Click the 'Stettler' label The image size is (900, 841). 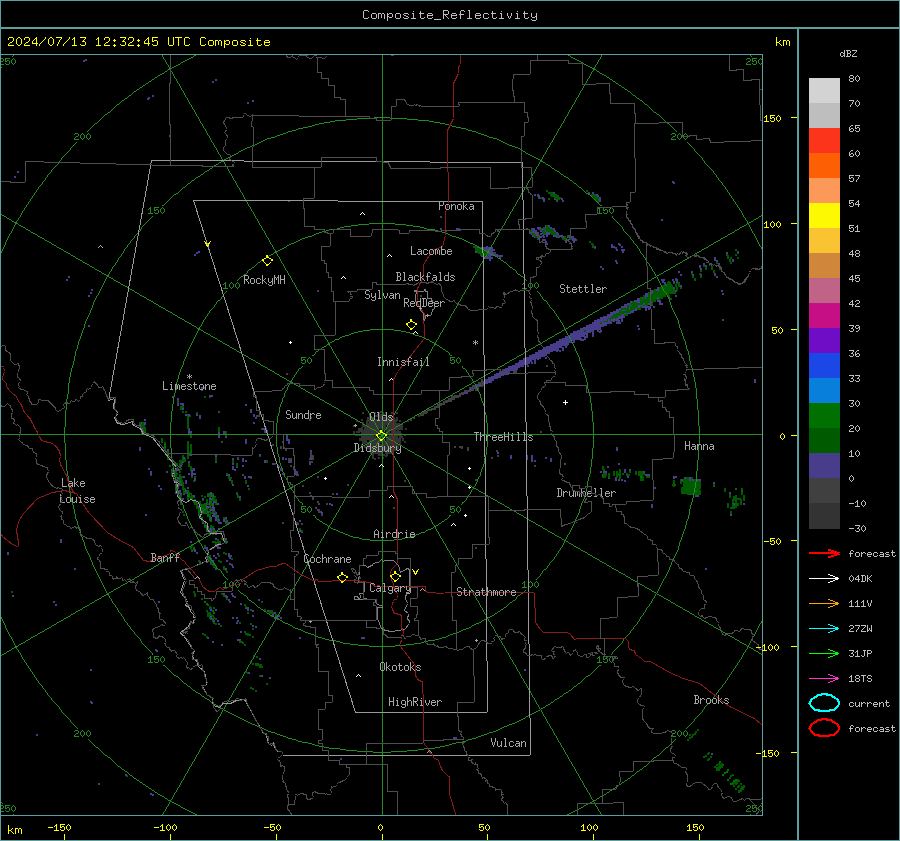point(583,289)
